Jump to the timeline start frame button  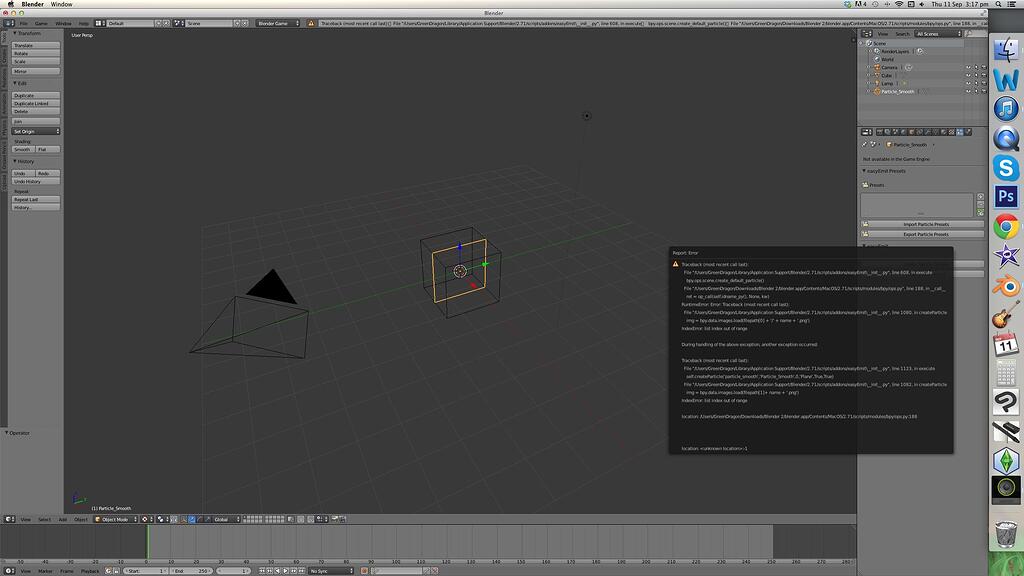coord(262,571)
